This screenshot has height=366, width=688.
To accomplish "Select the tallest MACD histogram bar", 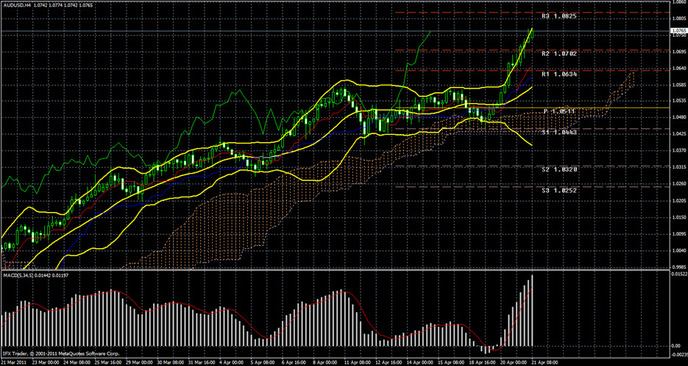I will pos(533,310).
